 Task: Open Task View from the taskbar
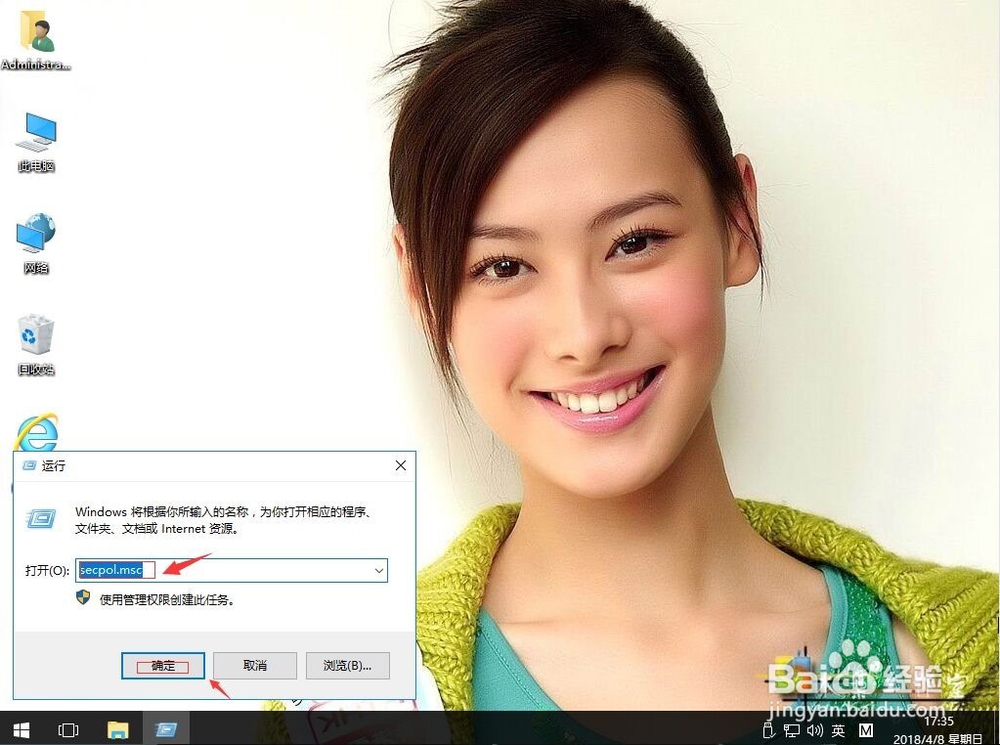67,730
